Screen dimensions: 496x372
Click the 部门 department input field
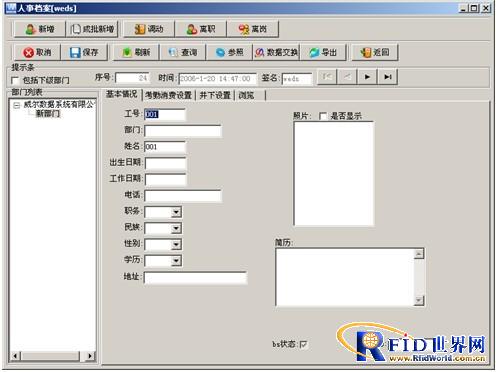click(x=183, y=131)
